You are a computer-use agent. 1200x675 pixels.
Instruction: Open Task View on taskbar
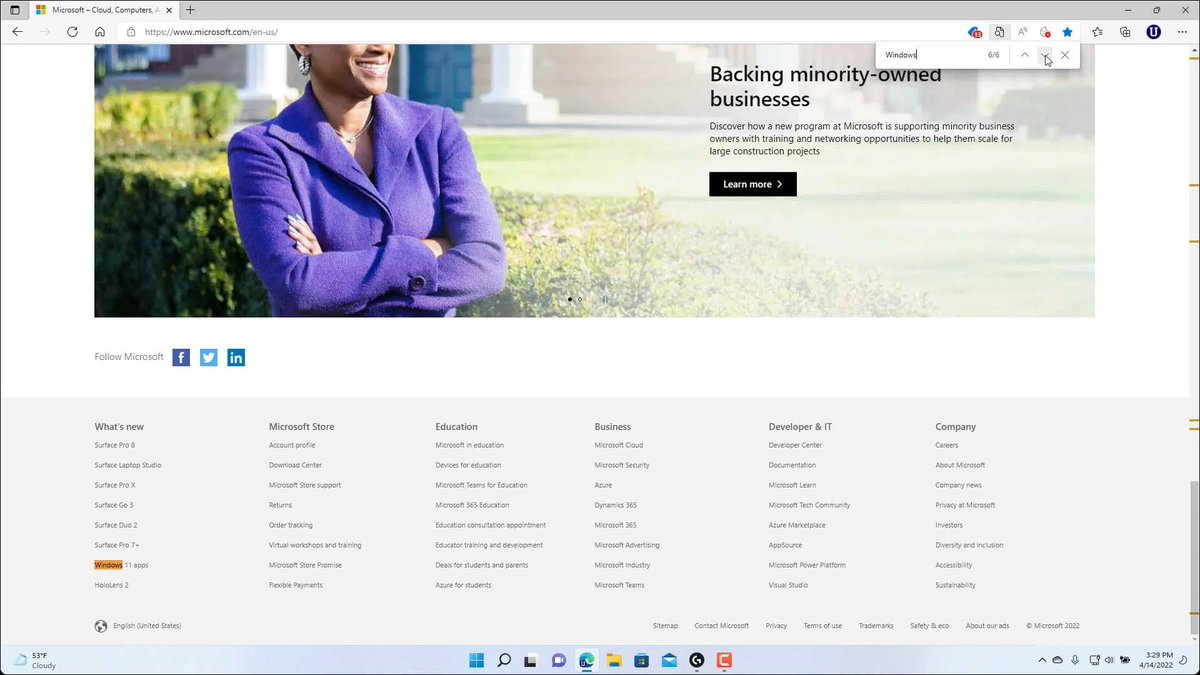coord(531,660)
